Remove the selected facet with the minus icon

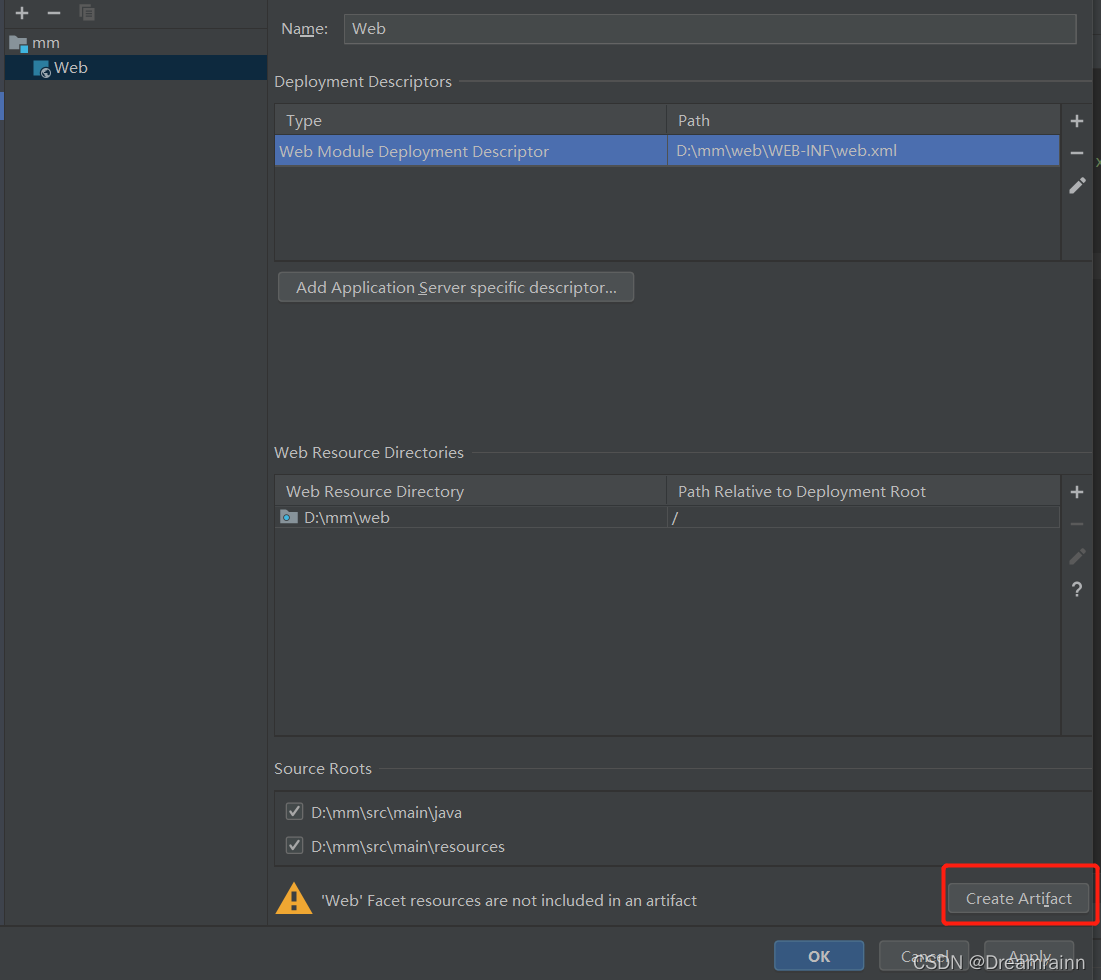[53, 13]
